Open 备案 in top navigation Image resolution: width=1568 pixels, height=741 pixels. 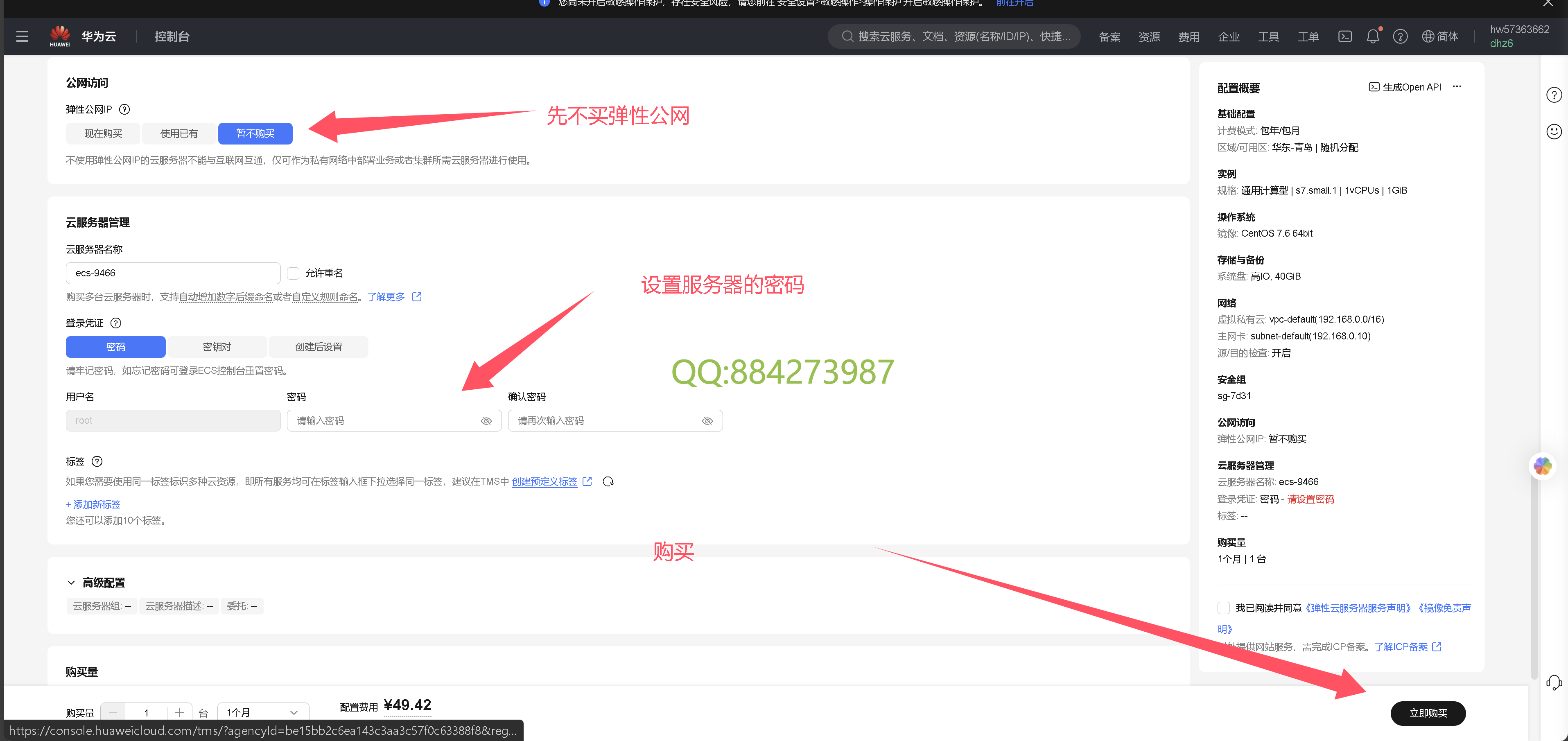(1109, 37)
